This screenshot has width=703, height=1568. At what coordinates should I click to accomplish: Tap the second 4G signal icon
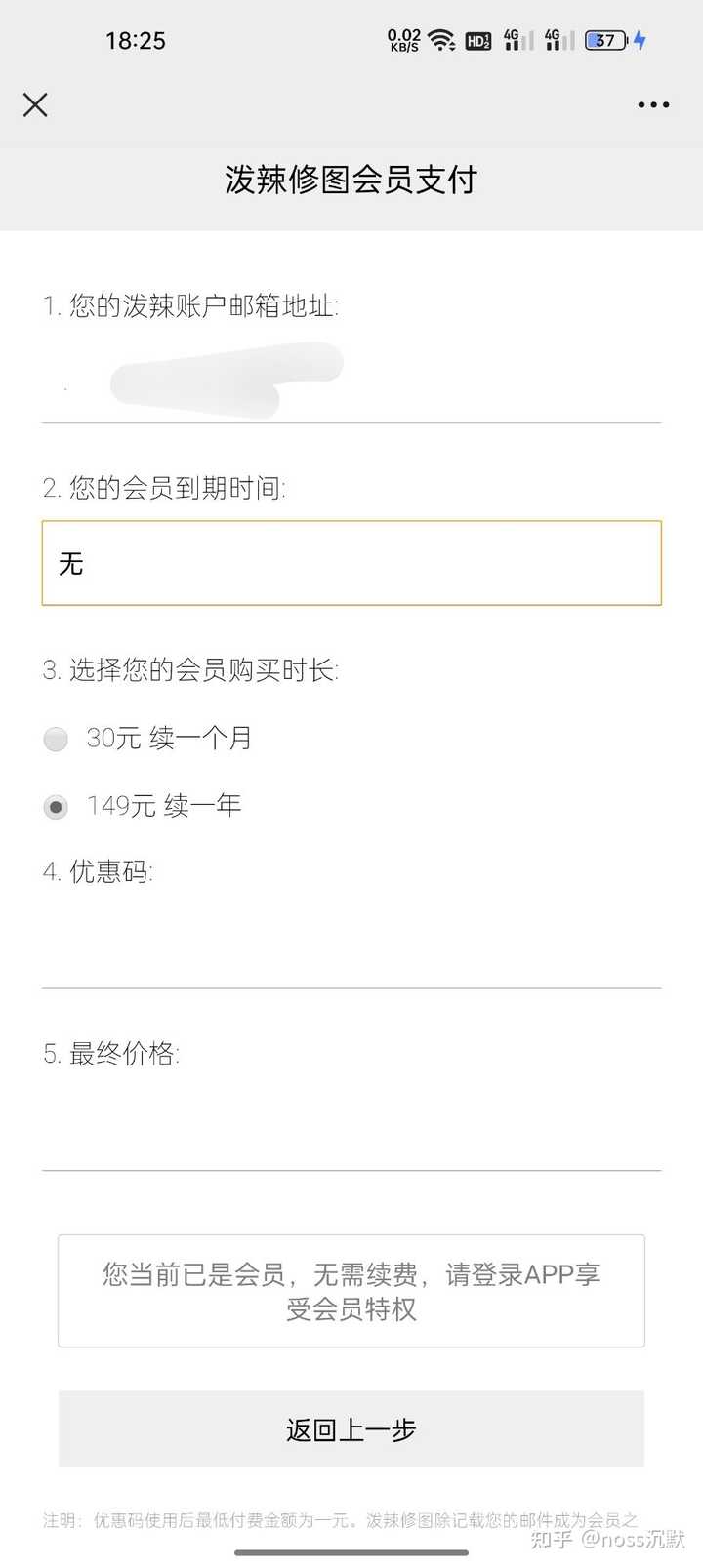(559, 40)
